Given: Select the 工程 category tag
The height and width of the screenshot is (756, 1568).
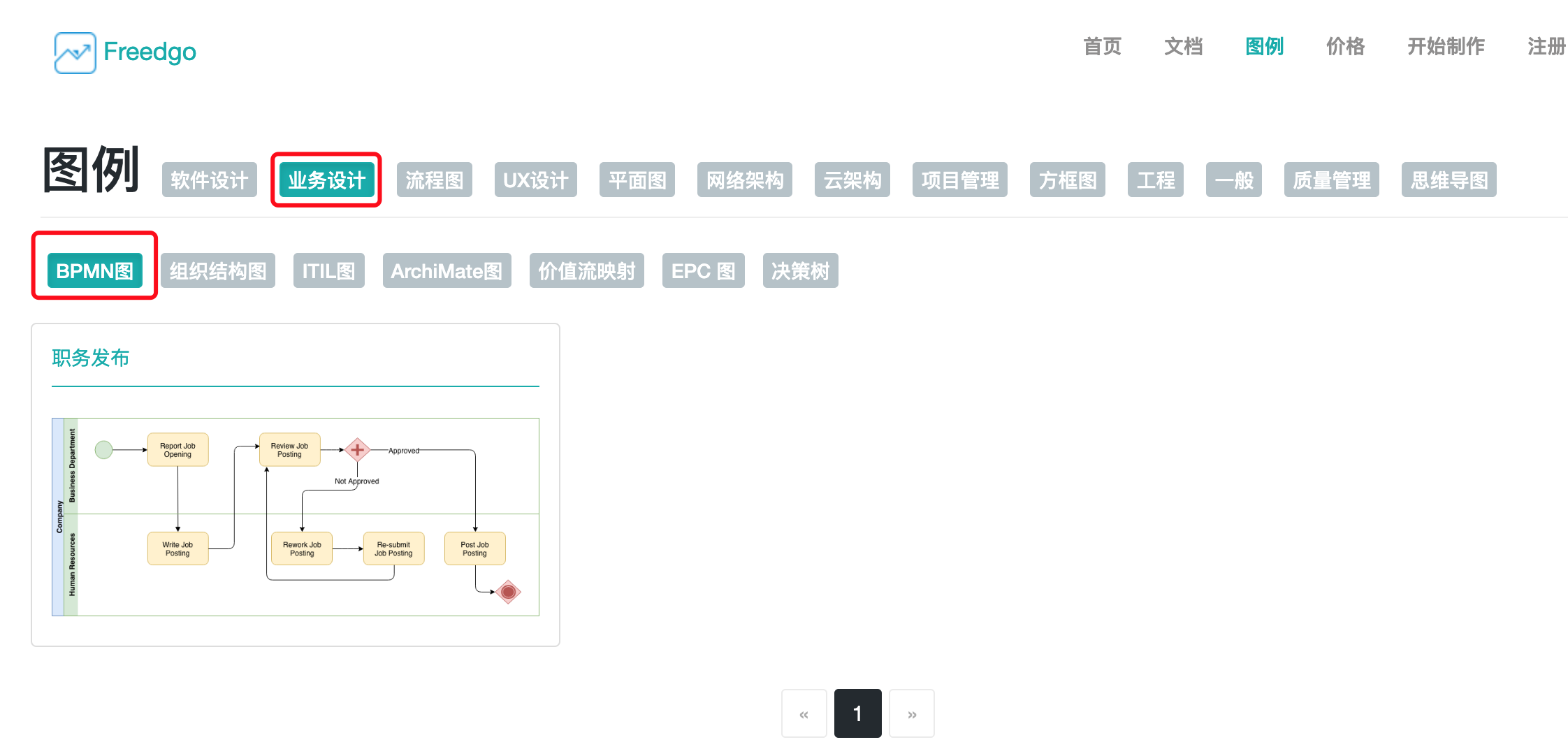Looking at the screenshot, I should coord(1156,180).
